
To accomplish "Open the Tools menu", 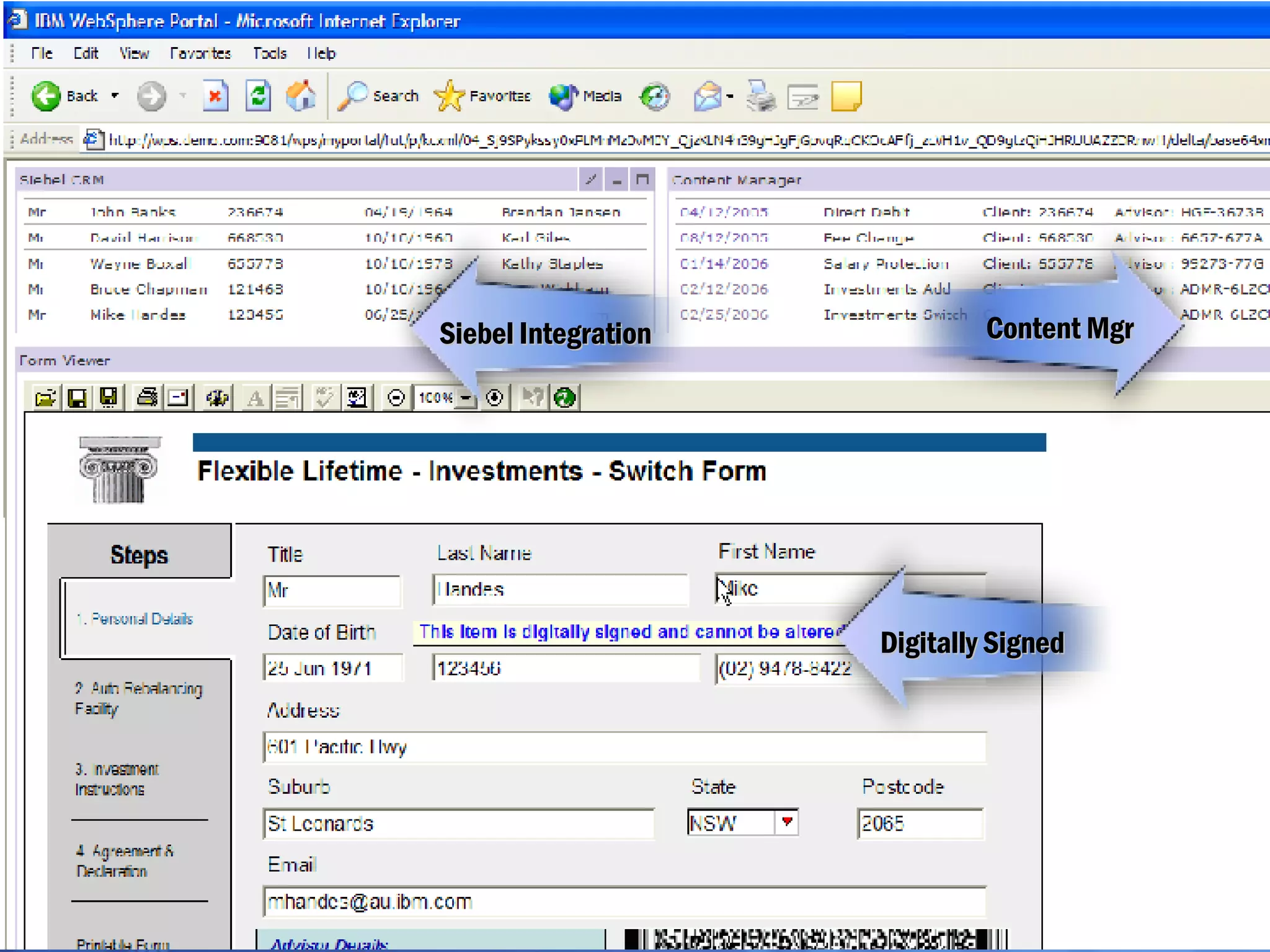I will 269,53.
